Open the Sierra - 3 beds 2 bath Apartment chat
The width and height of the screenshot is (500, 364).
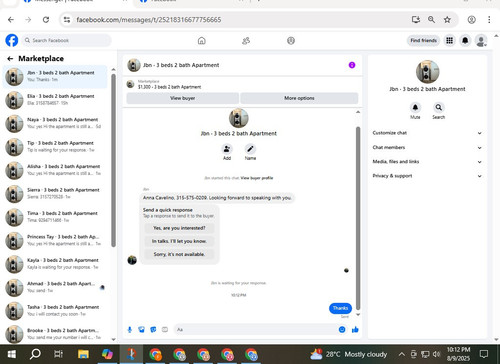click(55, 193)
